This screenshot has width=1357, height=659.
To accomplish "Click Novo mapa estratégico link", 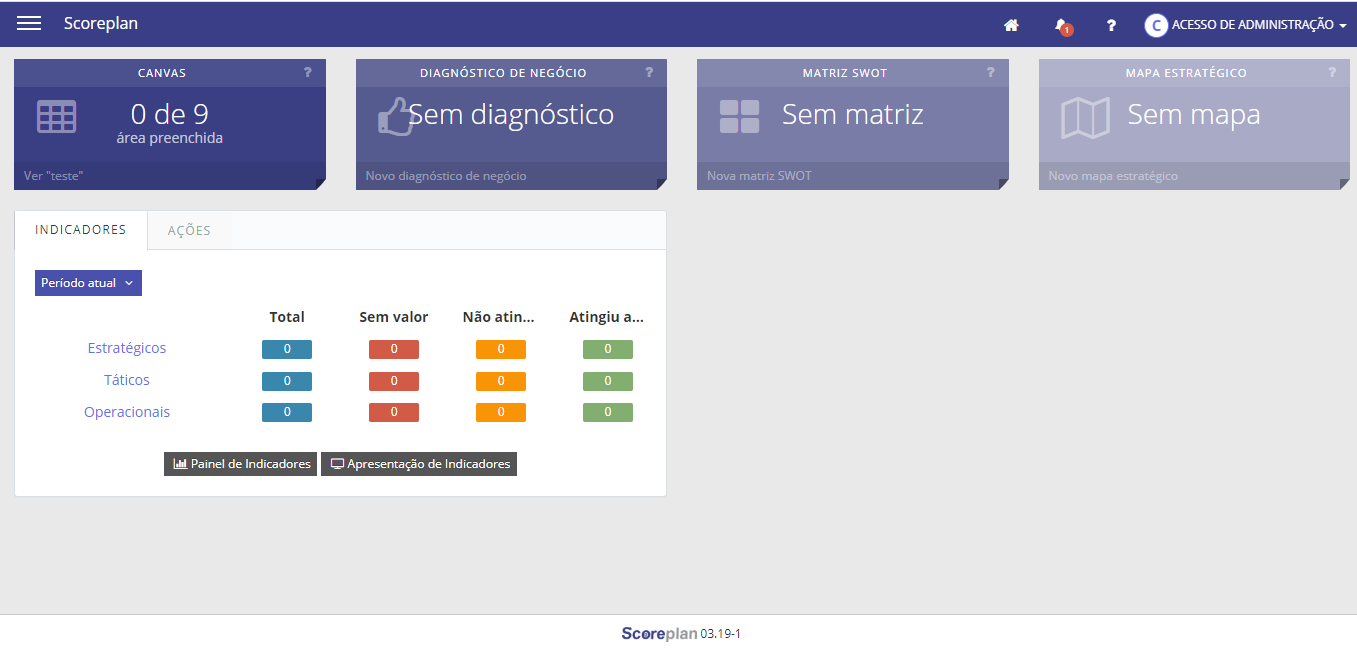I will pyautogui.click(x=1113, y=176).
